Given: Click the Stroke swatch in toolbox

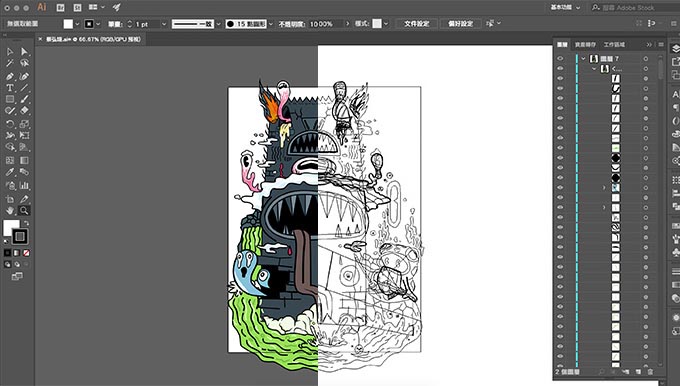Looking at the screenshot, I should coord(20,236).
